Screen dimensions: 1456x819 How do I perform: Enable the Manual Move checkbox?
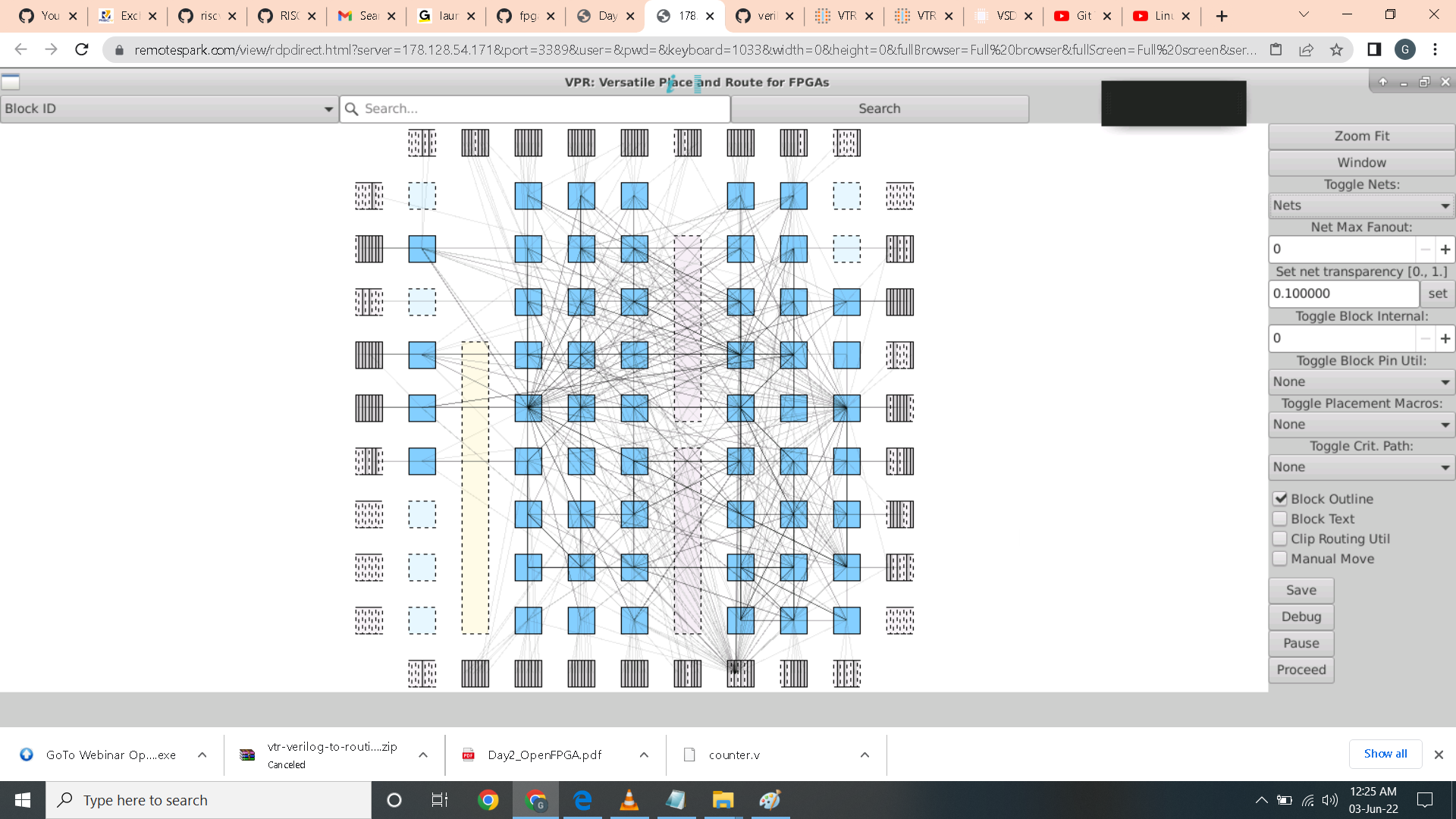coord(1281,559)
